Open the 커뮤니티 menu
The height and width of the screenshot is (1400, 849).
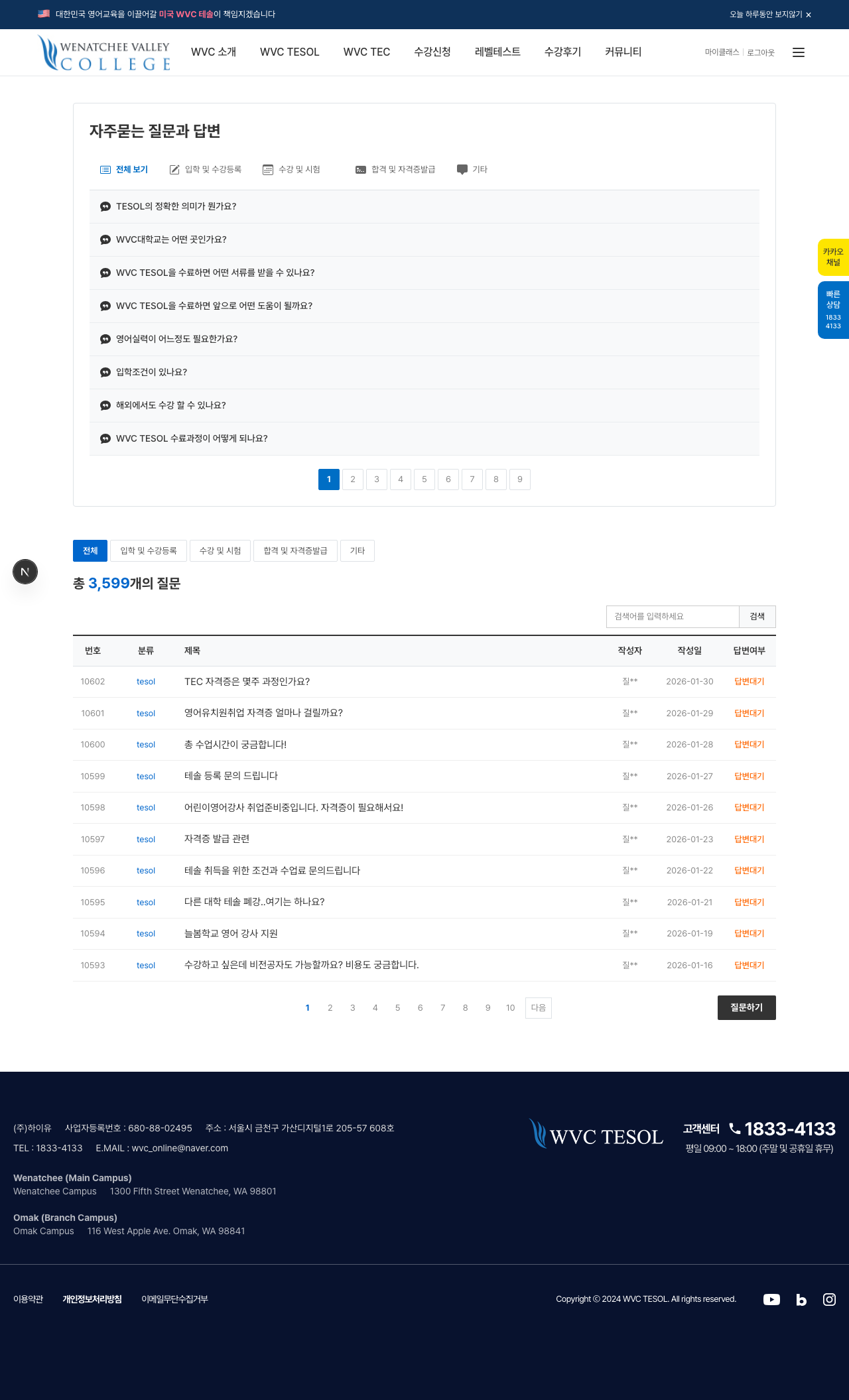point(623,52)
